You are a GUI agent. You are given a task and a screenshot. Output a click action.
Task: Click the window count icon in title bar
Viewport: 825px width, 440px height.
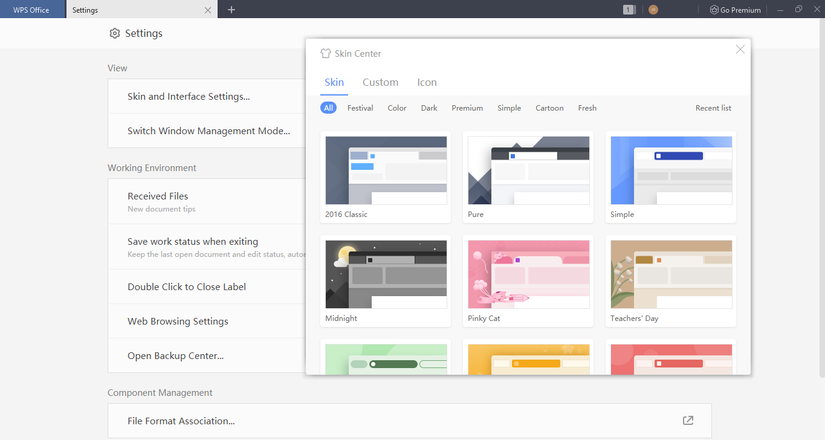tap(629, 9)
